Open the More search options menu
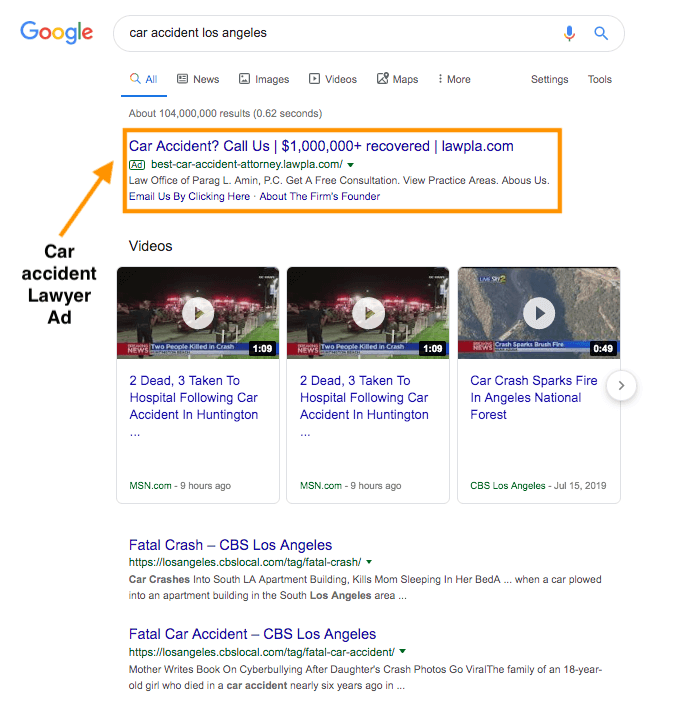Image resolution: width=681 pixels, height=701 pixels. coord(454,79)
